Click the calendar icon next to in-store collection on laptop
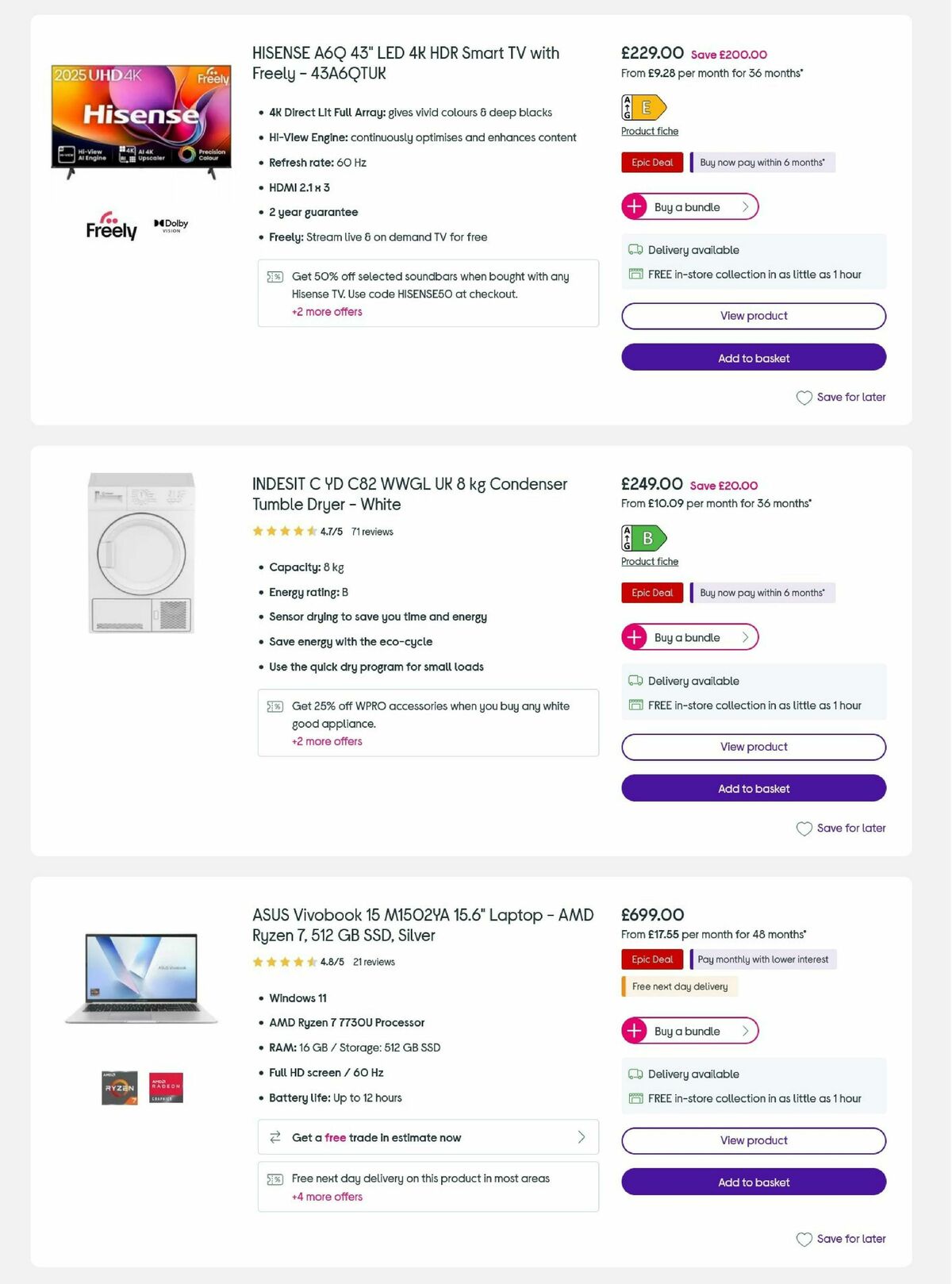 click(635, 1098)
